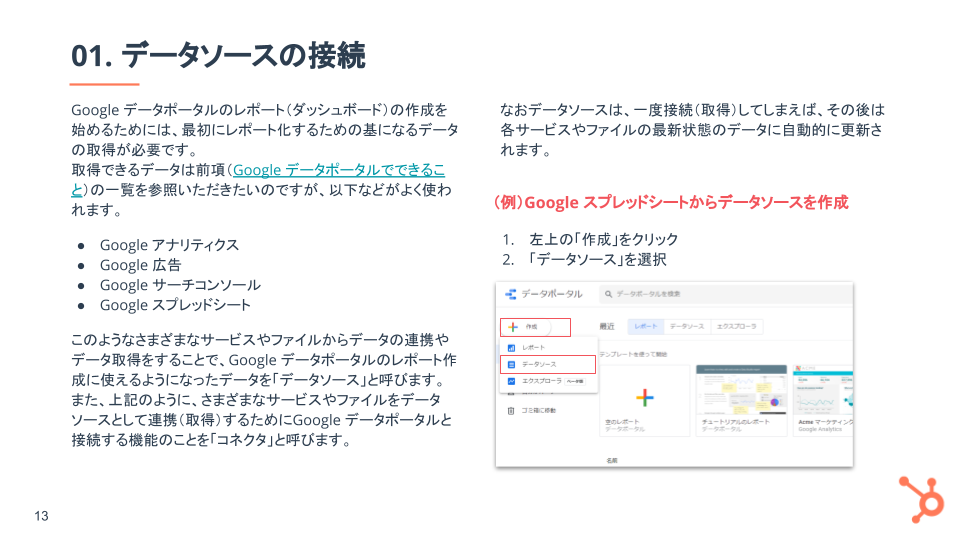Switch to the レポート tab

[x=646, y=327]
